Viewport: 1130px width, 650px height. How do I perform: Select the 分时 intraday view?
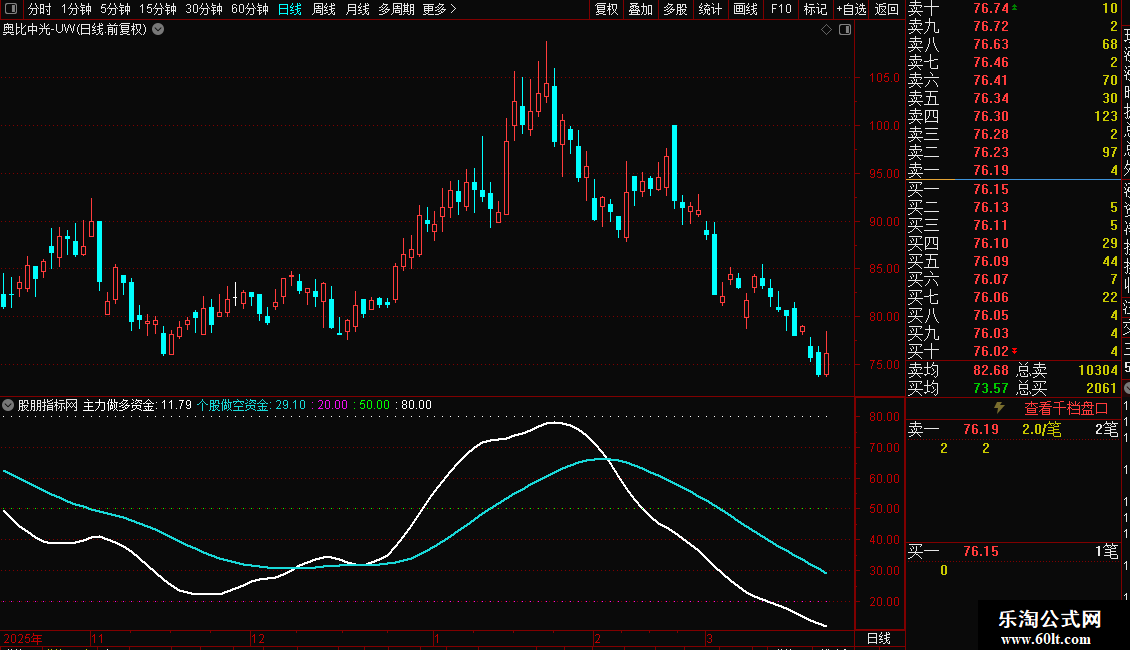[x=39, y=9]
